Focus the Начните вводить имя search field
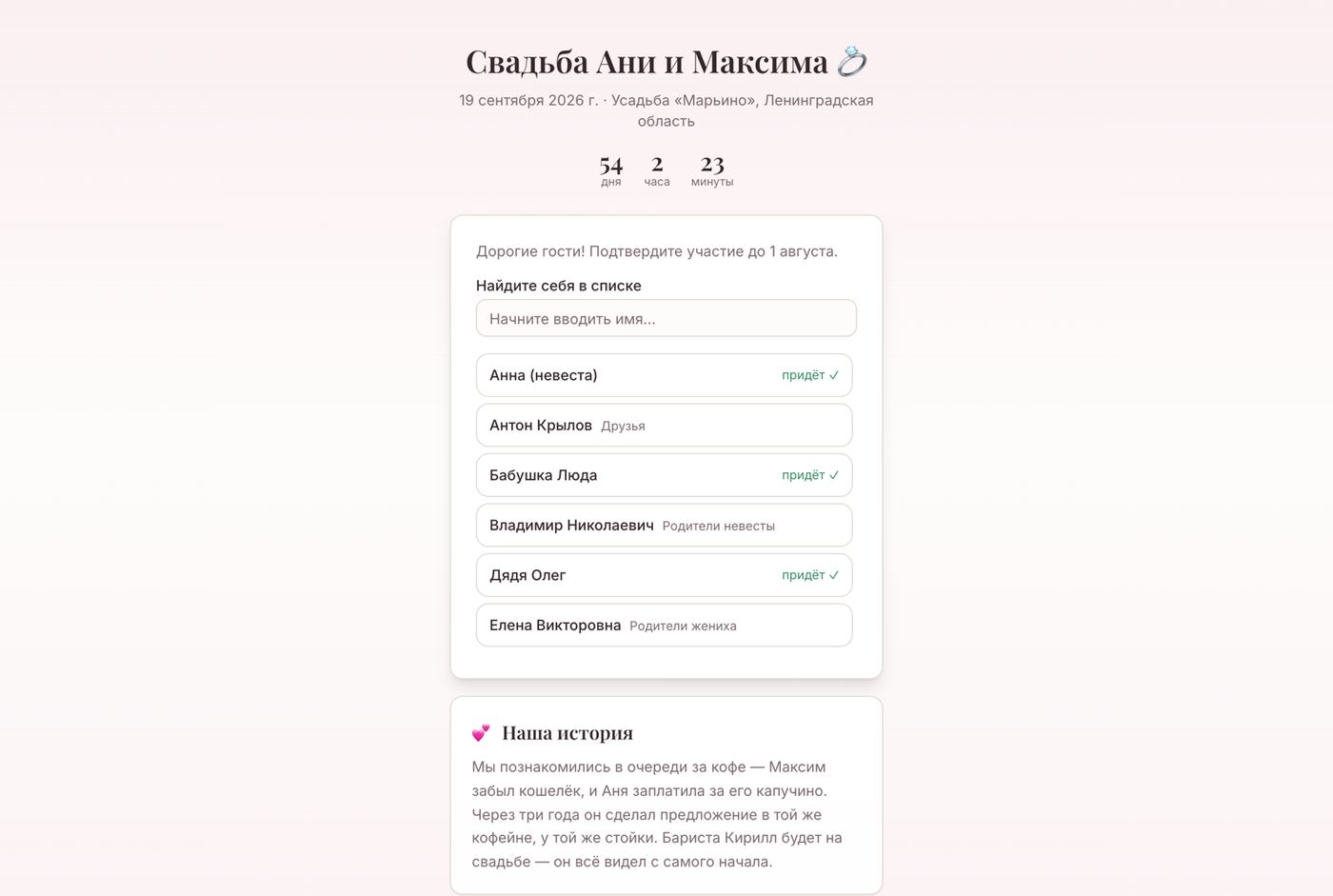 666,318
